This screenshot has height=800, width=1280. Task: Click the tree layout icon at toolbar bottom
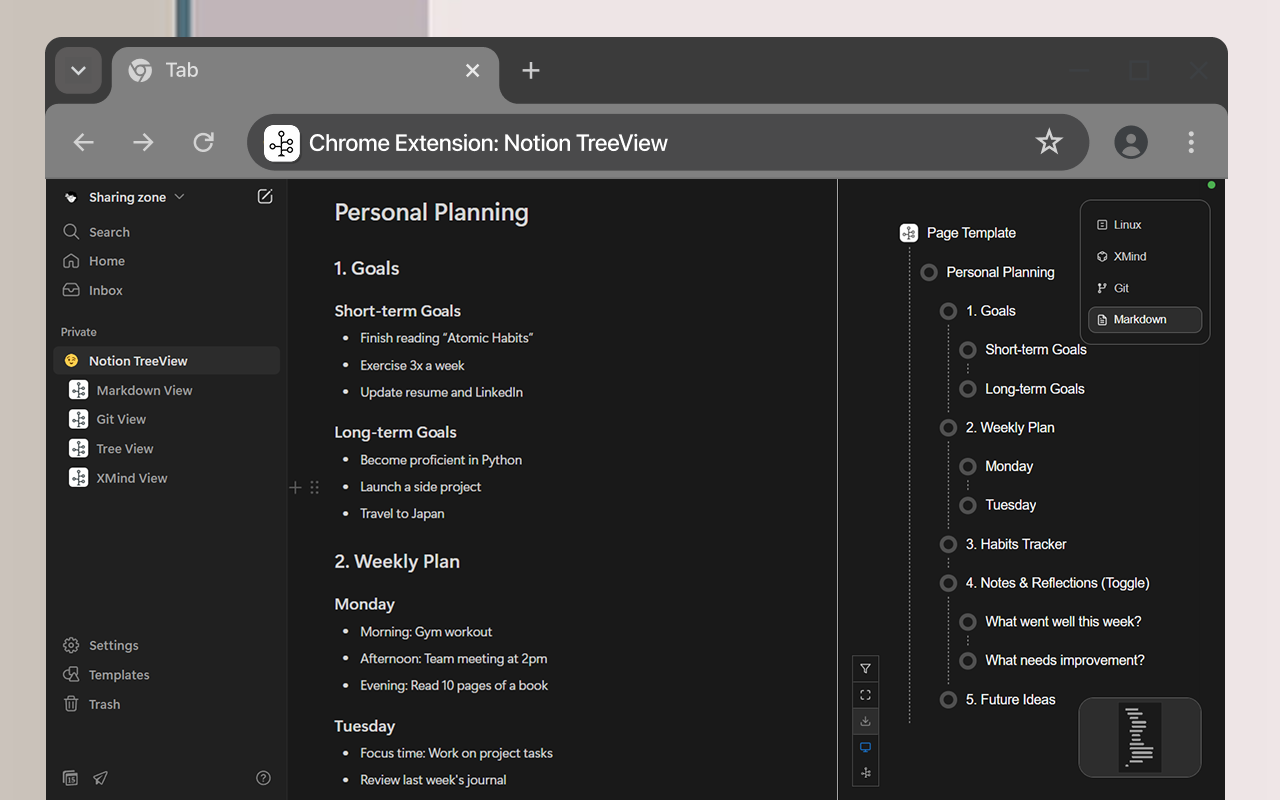tap(865, 773)
